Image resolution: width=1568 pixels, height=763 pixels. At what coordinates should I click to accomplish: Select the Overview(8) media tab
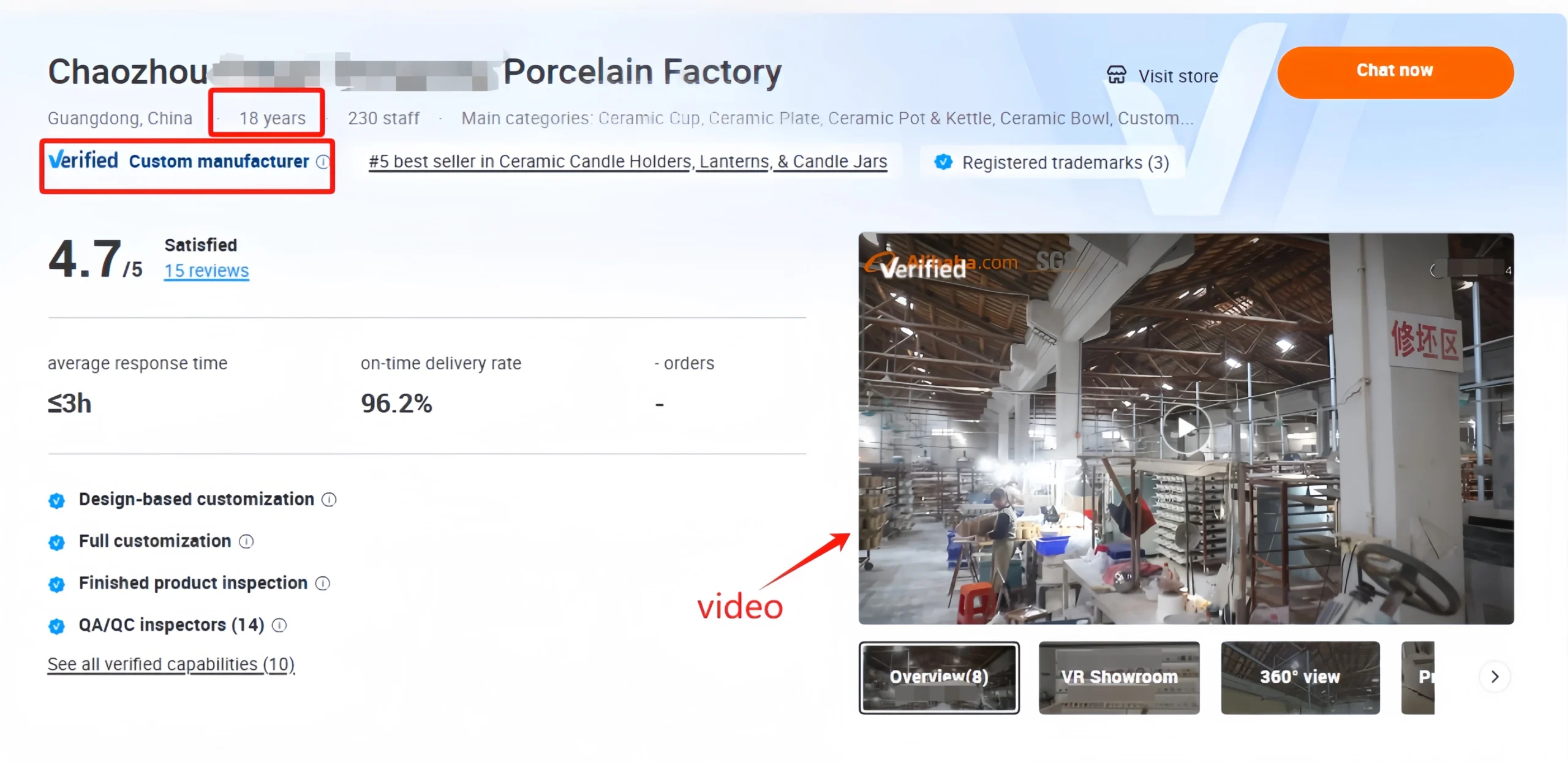pyautogui.click(x=939, y=677)
